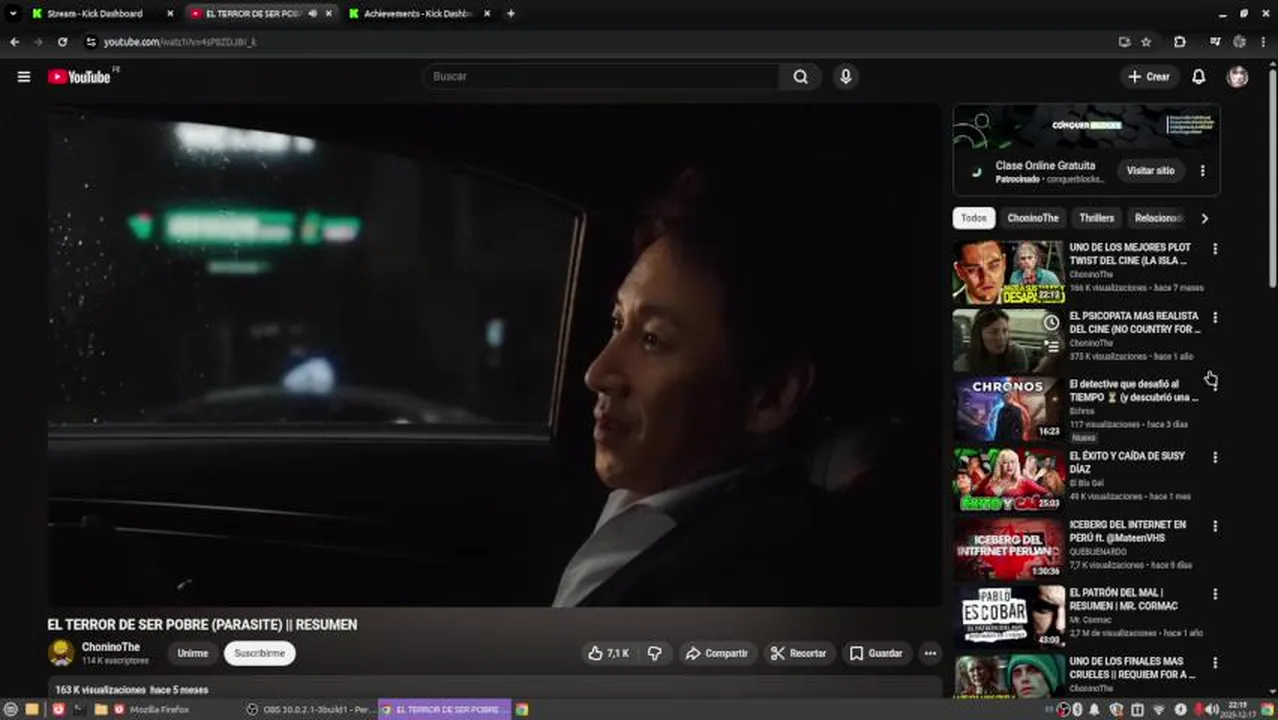
Task: Switch to OBS 30.0.2.1 taskbar window
Action: tap(312, 710)
